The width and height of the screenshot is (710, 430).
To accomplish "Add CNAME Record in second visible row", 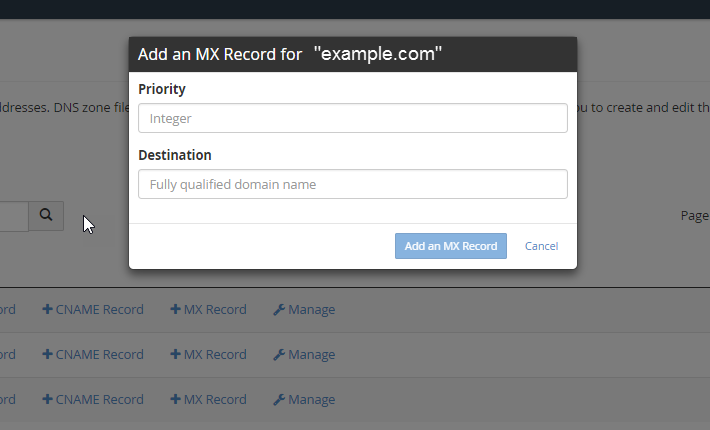I will click(93, 355).
